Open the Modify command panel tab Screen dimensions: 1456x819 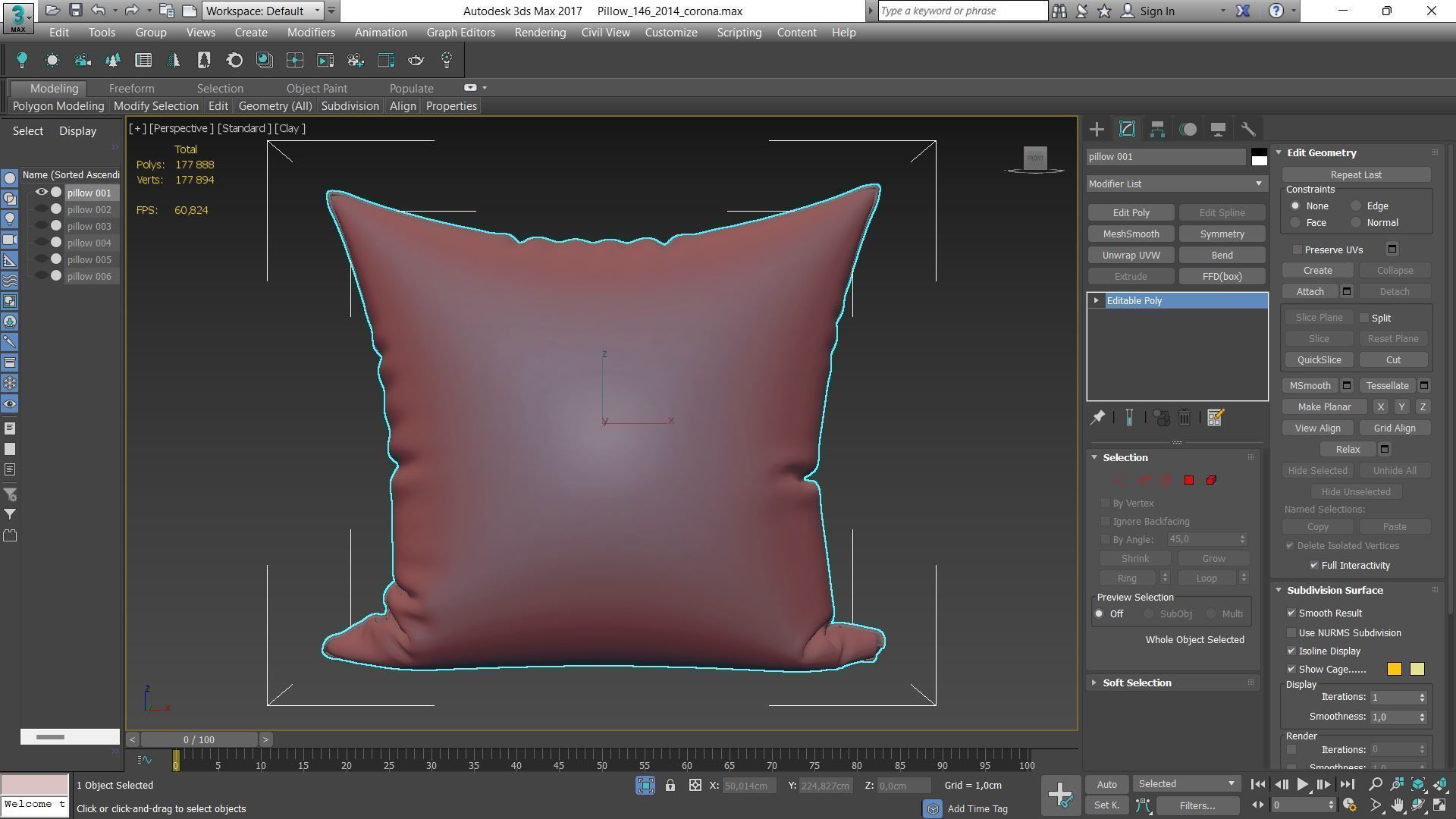(x=1127, y=129)
